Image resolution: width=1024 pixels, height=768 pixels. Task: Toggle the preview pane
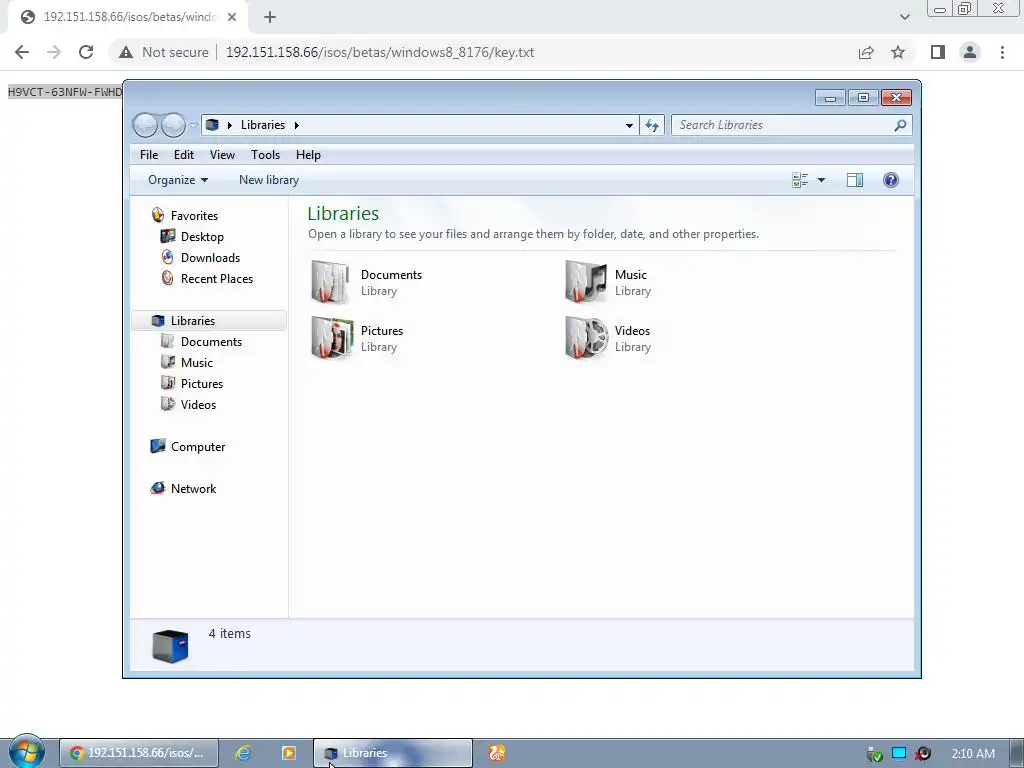click(855, 180)
